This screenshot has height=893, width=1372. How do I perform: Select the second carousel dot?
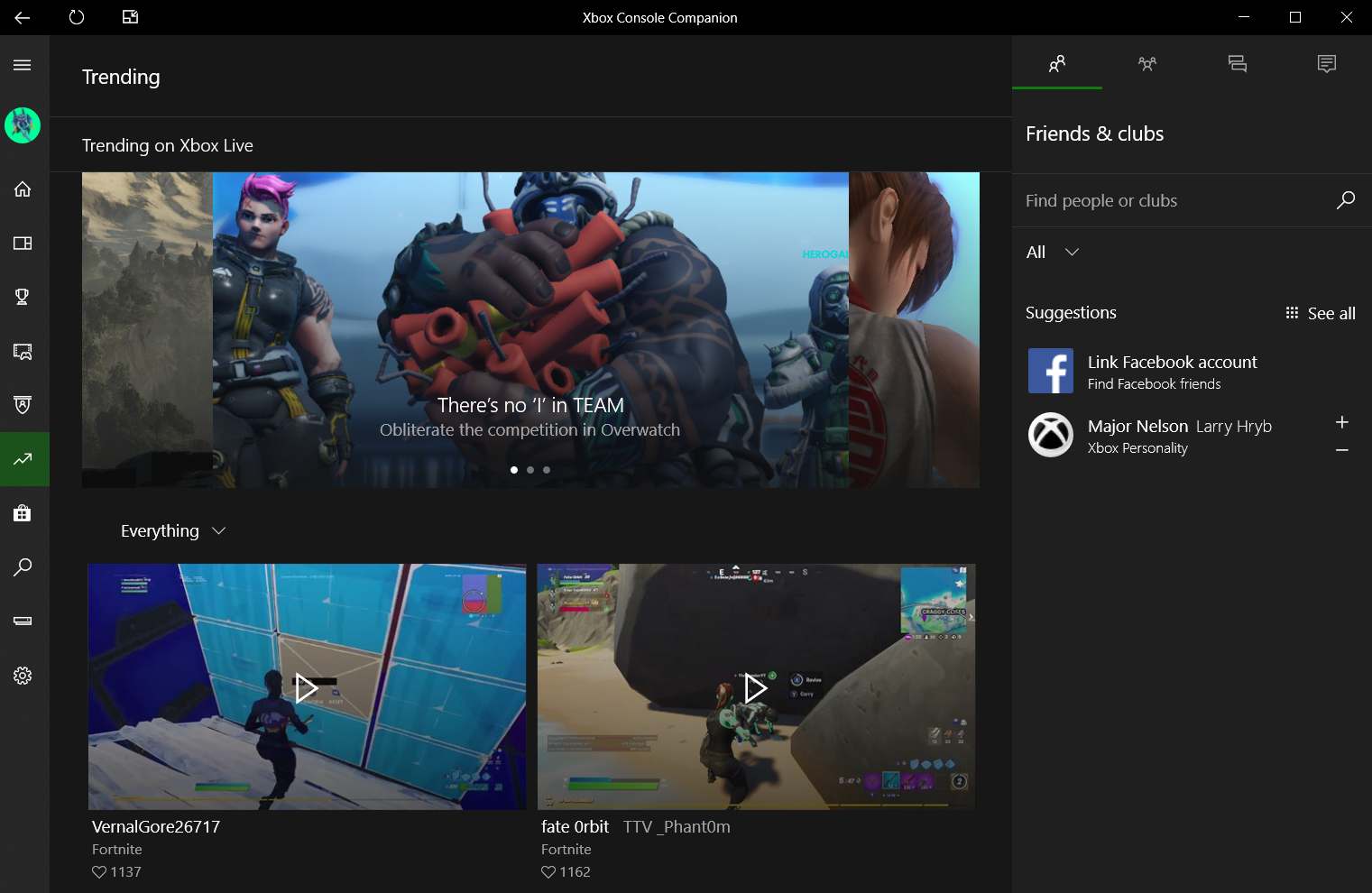pos(530,470)
